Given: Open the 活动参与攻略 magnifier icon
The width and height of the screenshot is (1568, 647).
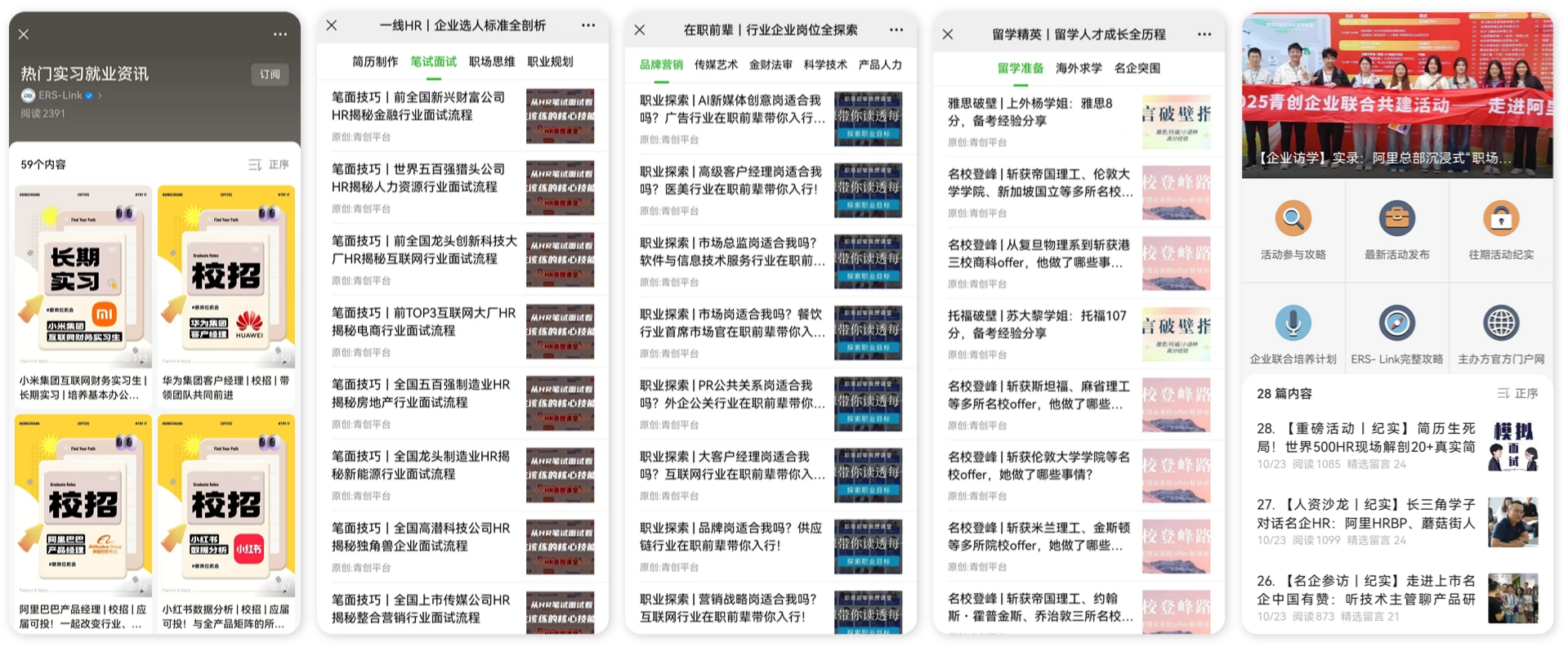Looking at the screenshot, I should pos(1293,219).
